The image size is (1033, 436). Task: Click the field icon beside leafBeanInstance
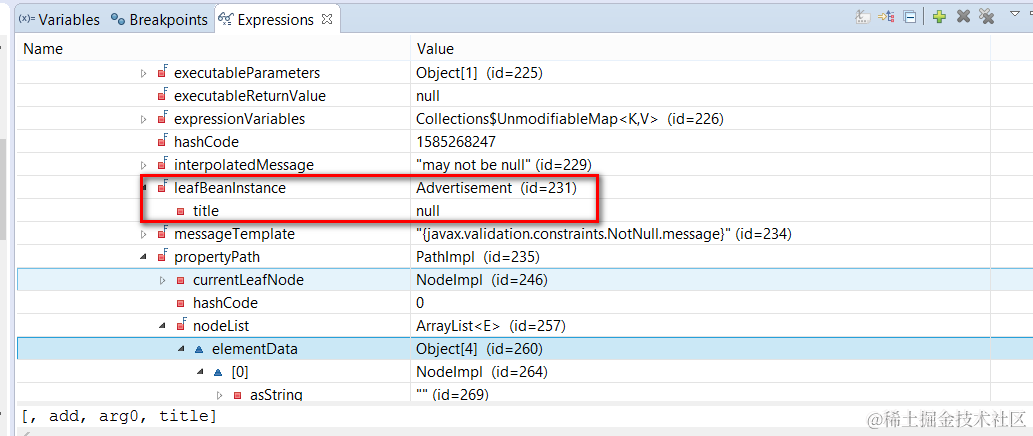pyautogui.click(x=162, y=188)
